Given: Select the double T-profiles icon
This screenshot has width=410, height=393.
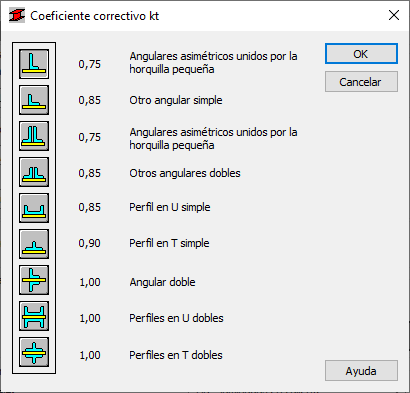Looking at the screenshot, I should click(x=34, y=352).
